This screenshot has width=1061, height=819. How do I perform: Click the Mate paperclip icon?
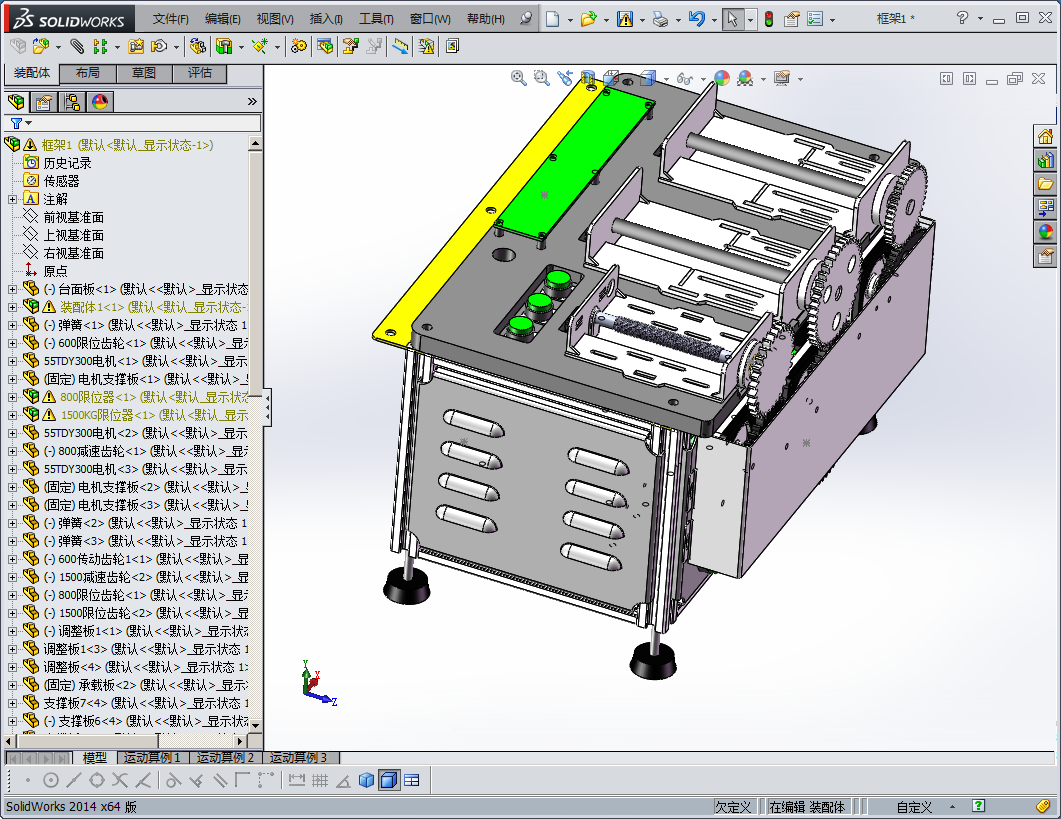point(77,46)
